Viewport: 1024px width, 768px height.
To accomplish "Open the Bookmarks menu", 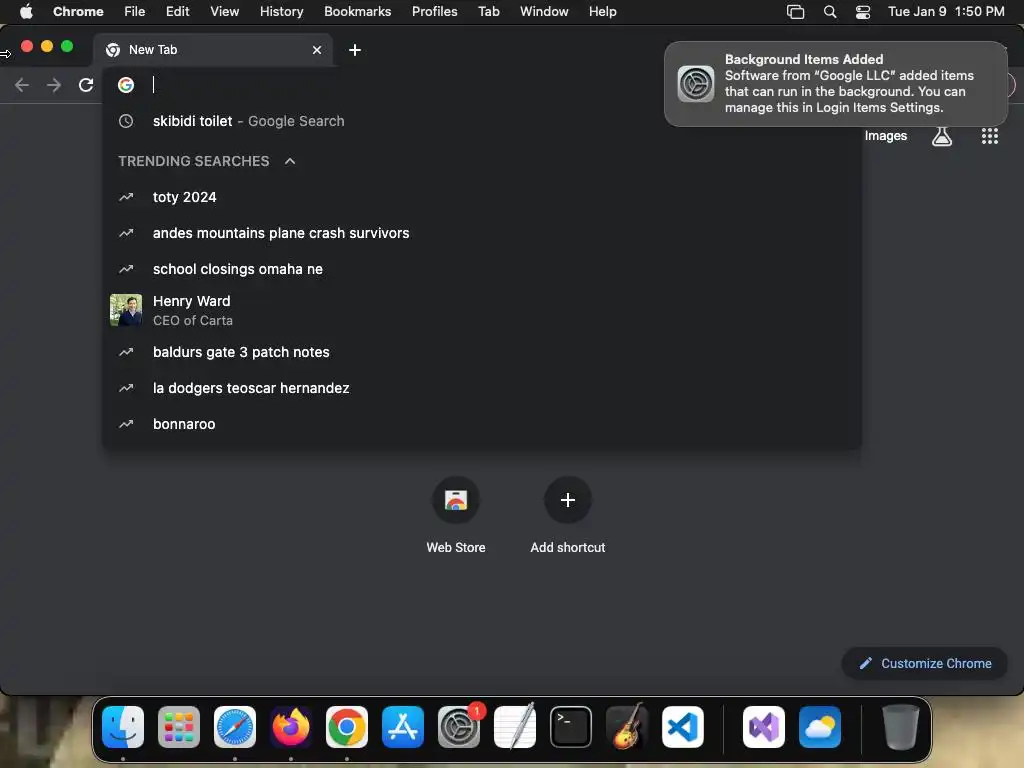I will 357,12.
